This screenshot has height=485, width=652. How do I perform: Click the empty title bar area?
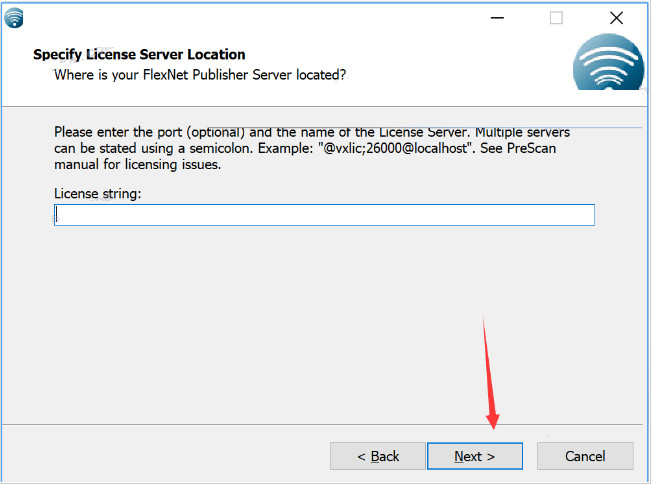point(250,17)
